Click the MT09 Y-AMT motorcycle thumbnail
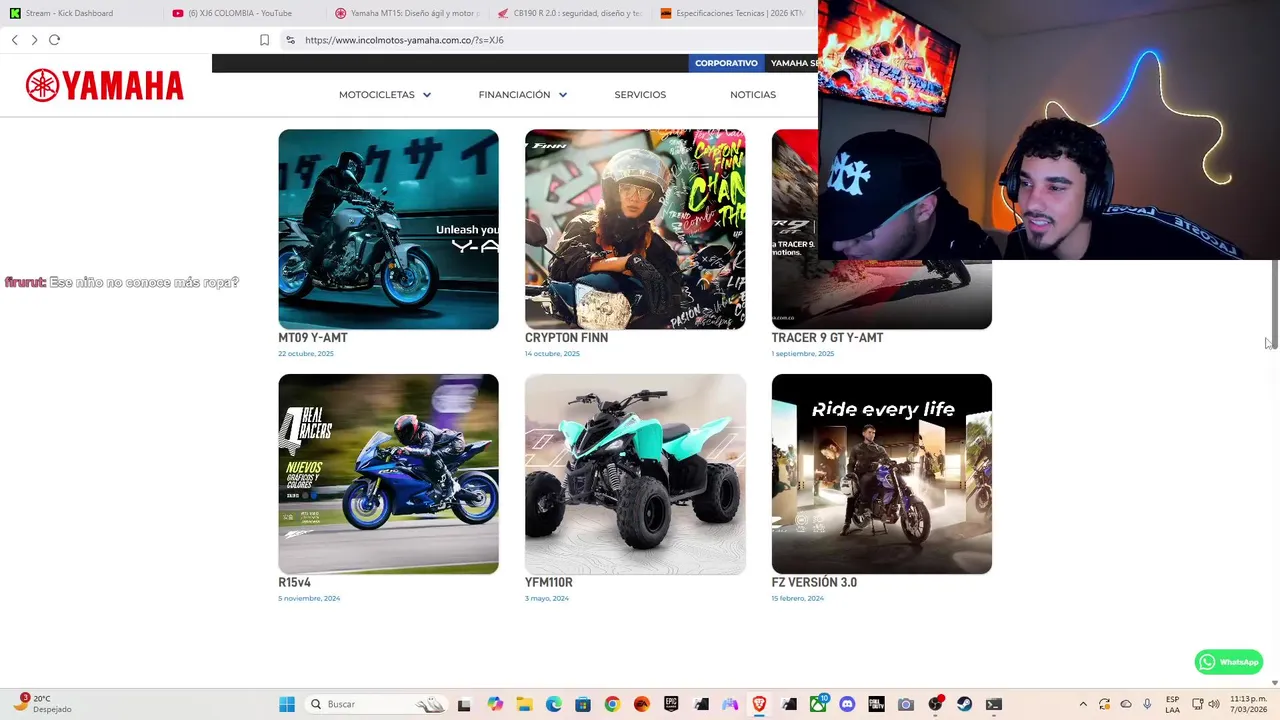 [388, 229]
